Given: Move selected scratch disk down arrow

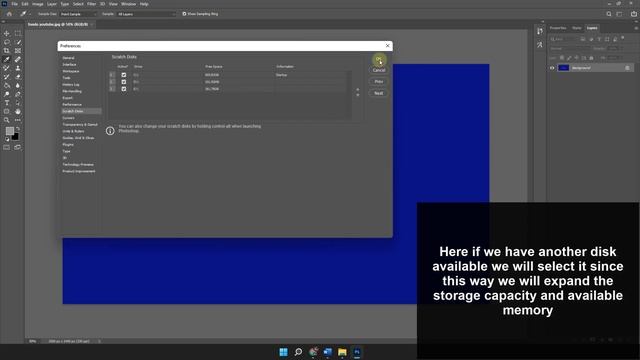Looking at the screenshot, I should (358, 95).
